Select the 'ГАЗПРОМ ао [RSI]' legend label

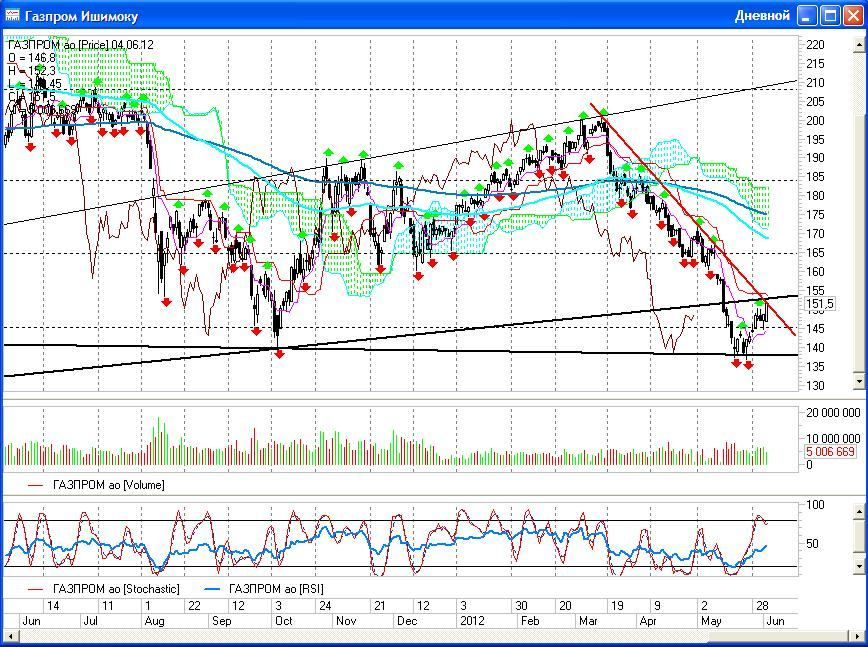276,589
